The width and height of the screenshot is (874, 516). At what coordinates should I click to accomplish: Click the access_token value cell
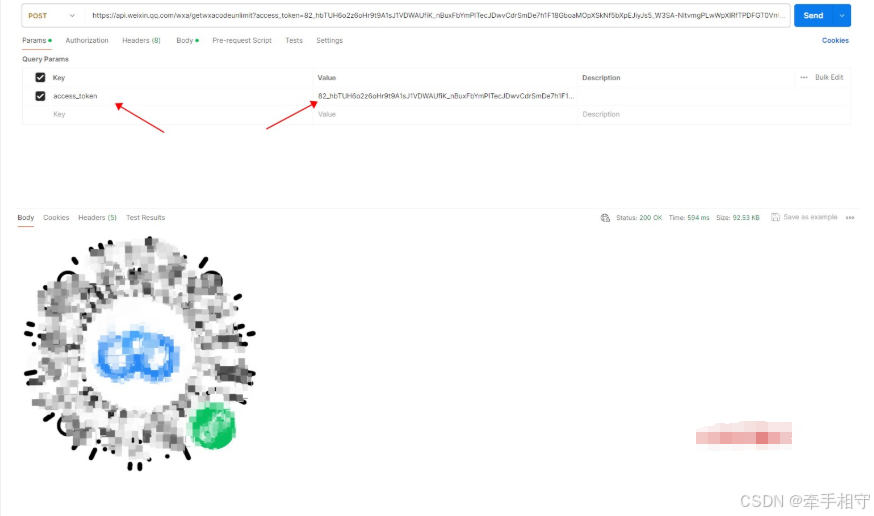tap(445, 96)
